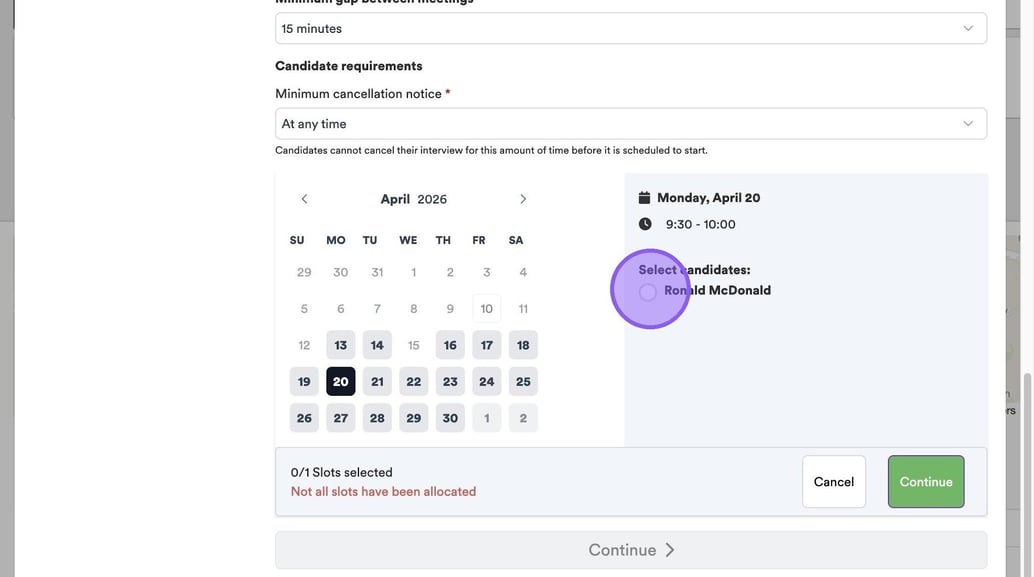Select the Ronald McDonald candidate radio button
Image resolution: width=1034 pixels, height=577 pixels.
(x=648, y=291)
